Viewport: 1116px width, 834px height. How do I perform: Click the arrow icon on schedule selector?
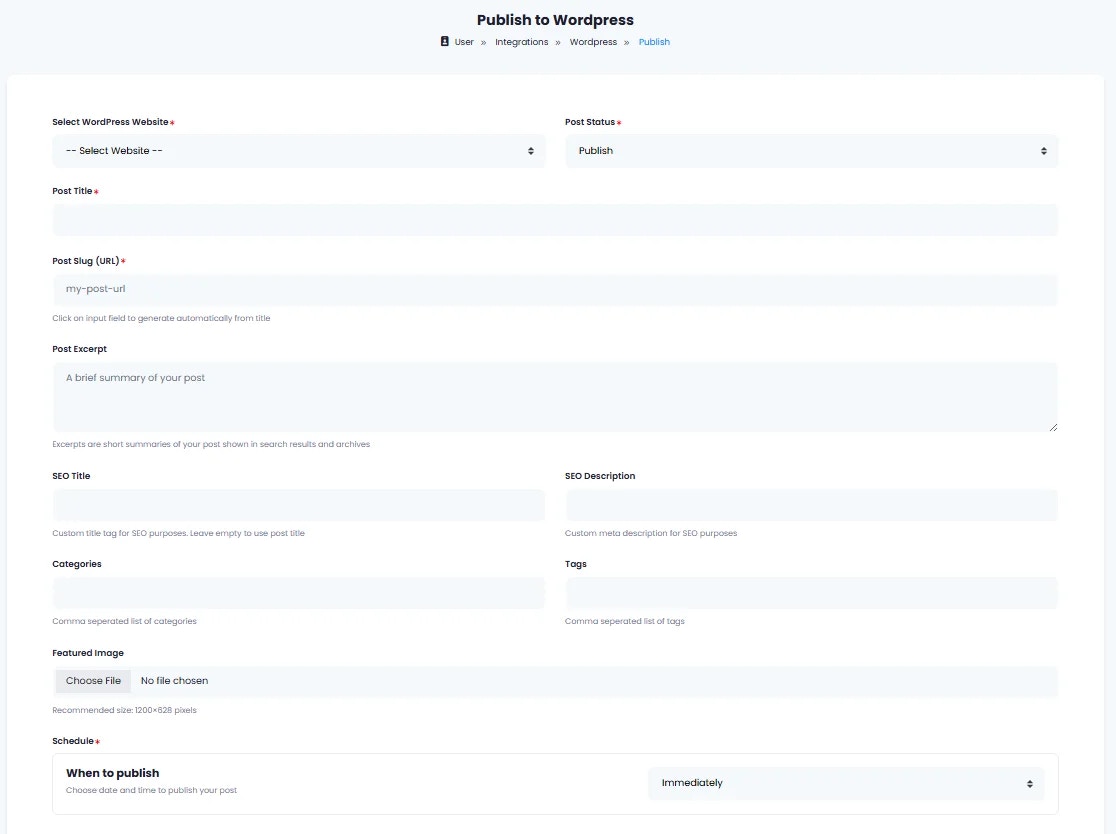[x=1029, y=783]
